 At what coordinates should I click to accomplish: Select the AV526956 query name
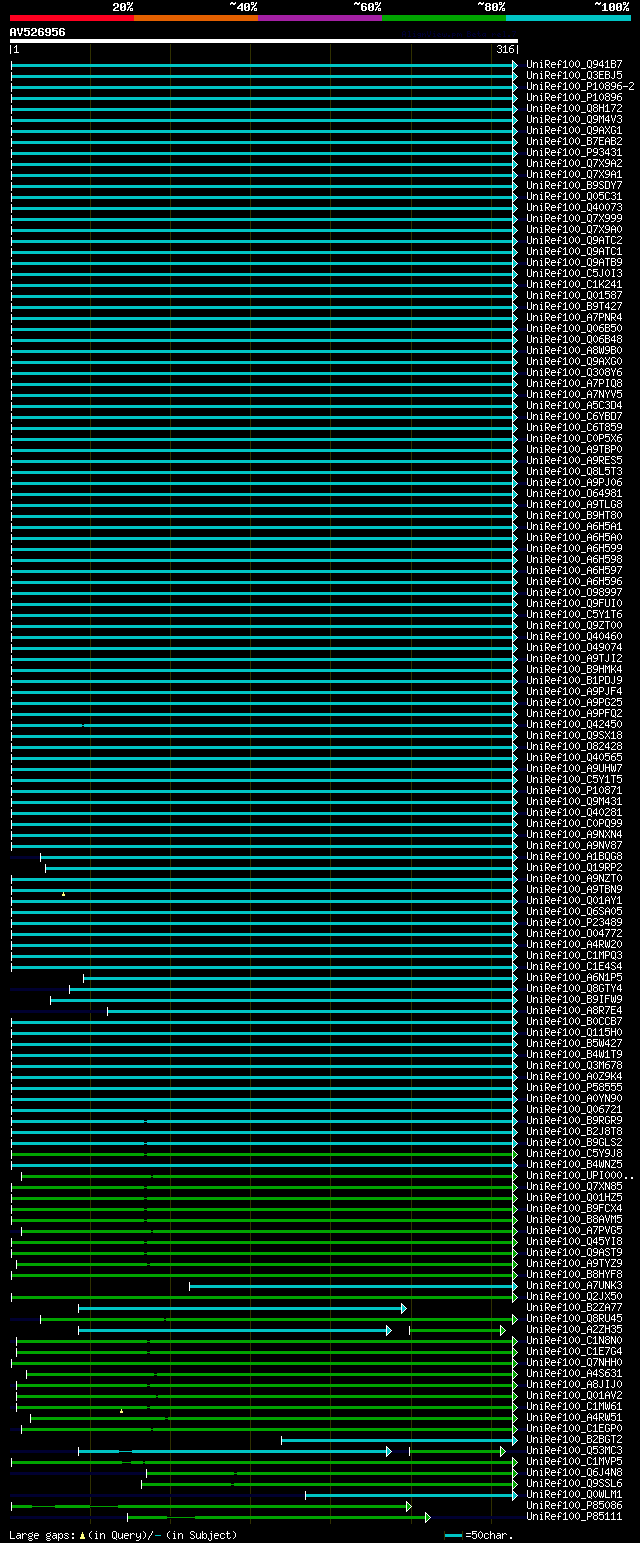pyautogui.click(x=38, y=32)
